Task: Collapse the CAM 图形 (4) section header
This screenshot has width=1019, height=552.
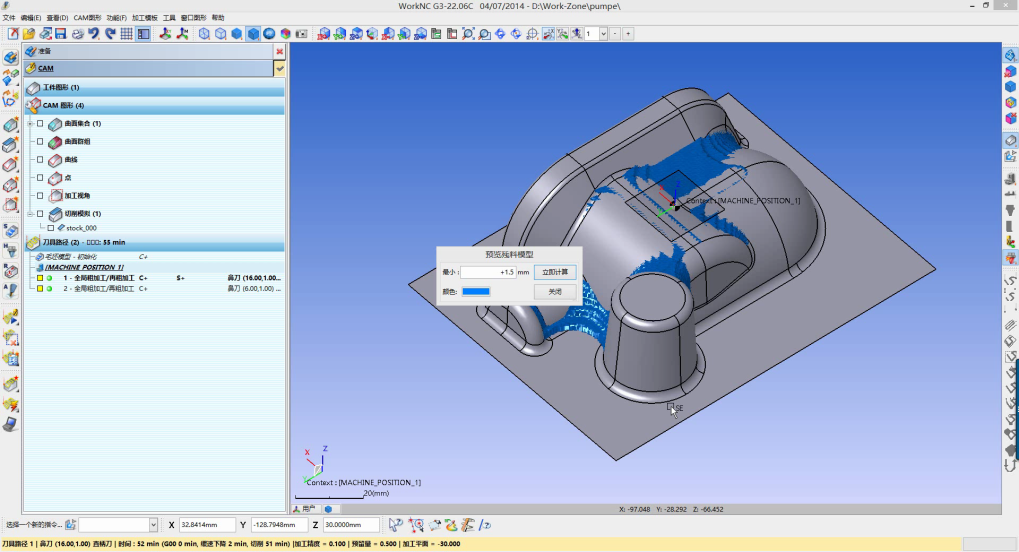Action: click(155, 105)
